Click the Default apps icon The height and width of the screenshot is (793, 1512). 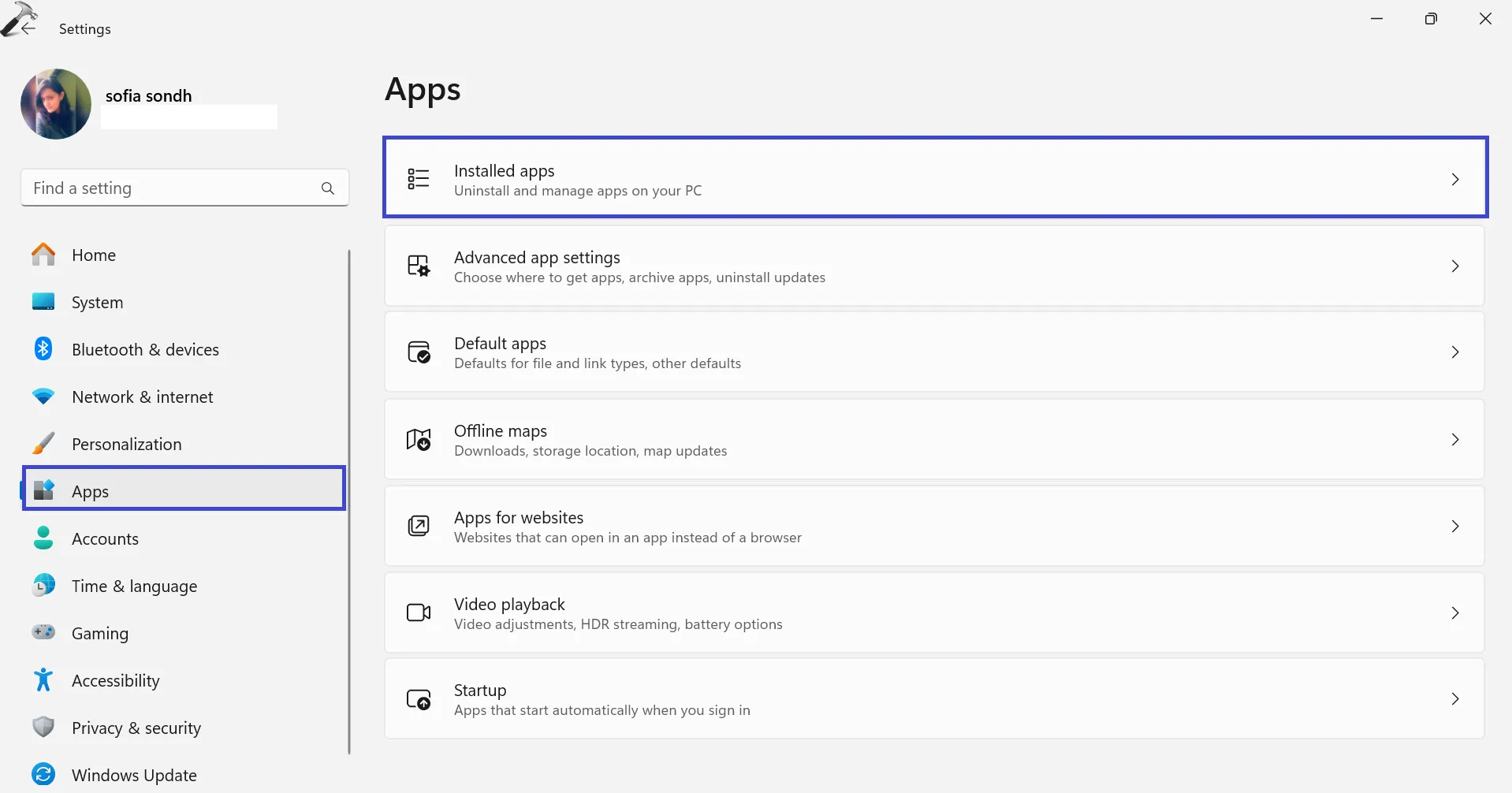pyautogui.click(x=418, y=352)
